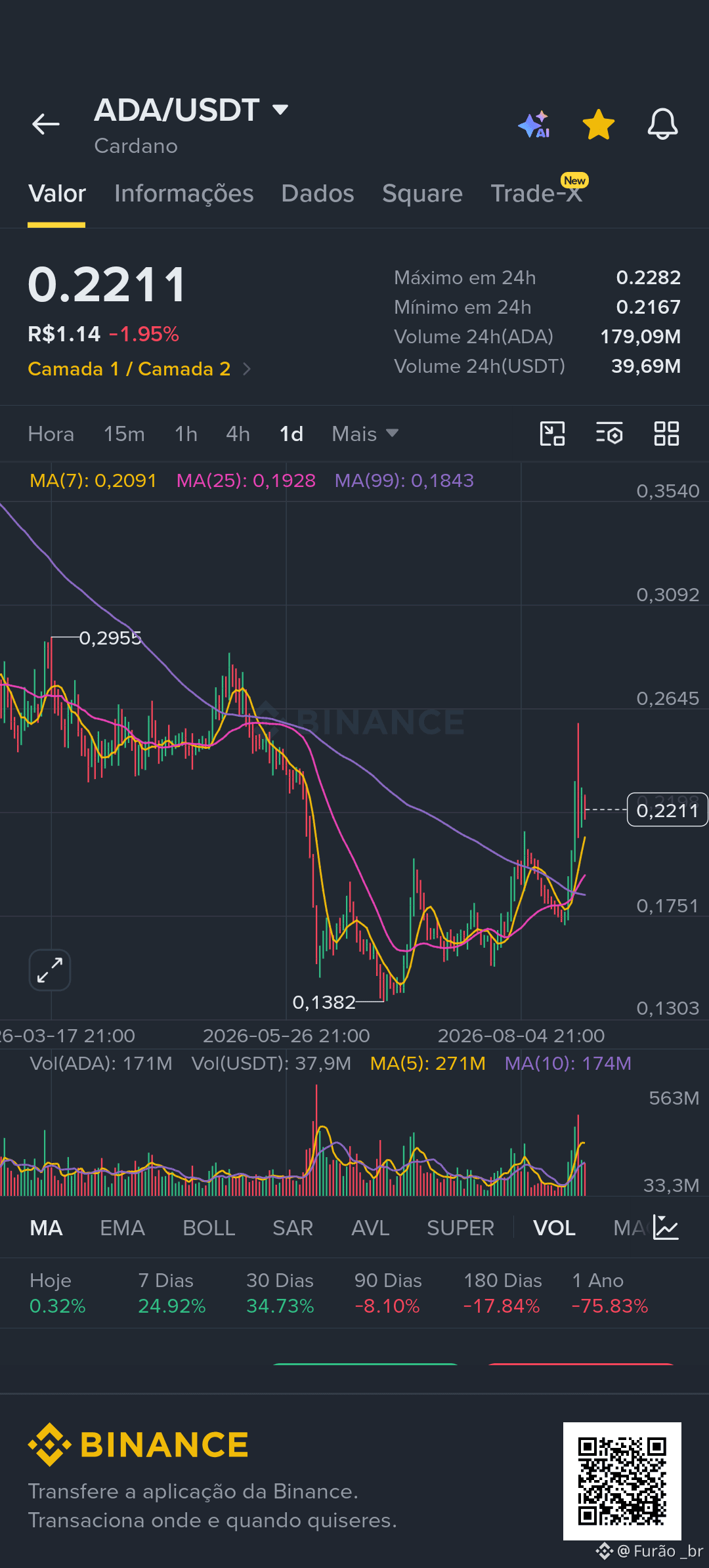Image resolution: width=709 pixels, height=1568 pixels.
Task: Toggle the SUPER indicator
Action: pos(460,1228)
